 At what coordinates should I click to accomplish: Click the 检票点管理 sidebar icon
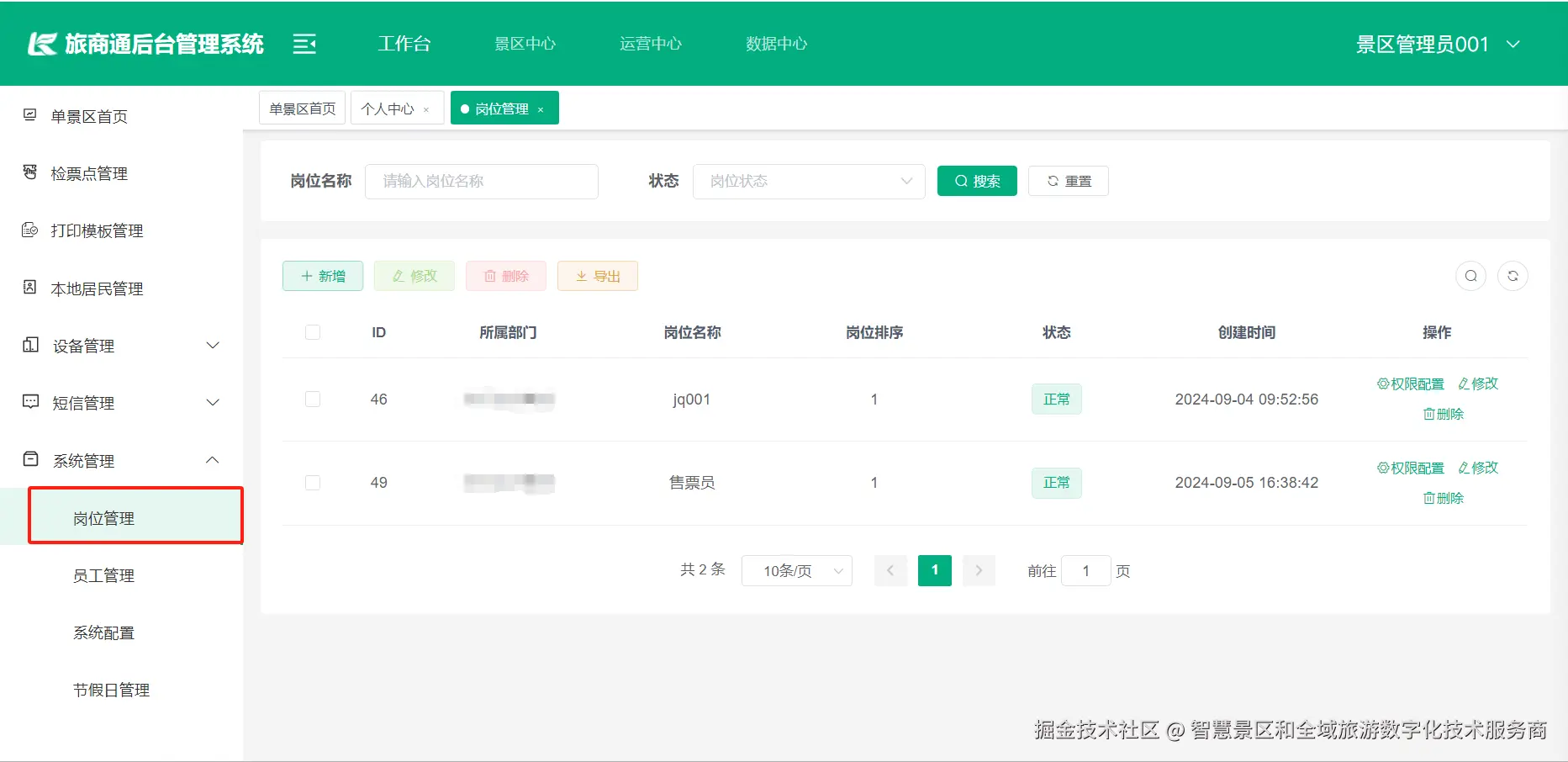coord(30,172)
